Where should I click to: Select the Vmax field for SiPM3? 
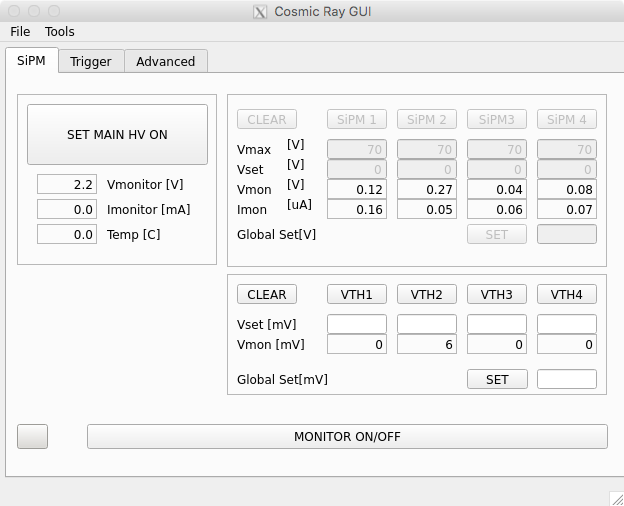tap(497, 149)
